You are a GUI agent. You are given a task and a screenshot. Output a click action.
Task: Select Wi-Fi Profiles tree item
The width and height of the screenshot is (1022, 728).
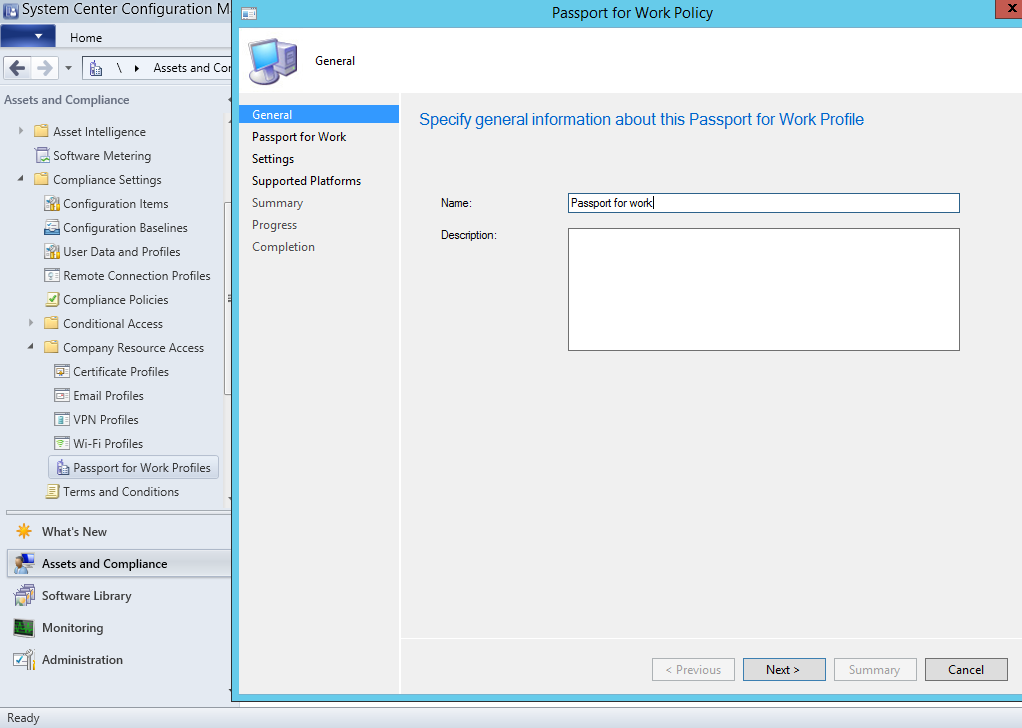pos(108,443)
